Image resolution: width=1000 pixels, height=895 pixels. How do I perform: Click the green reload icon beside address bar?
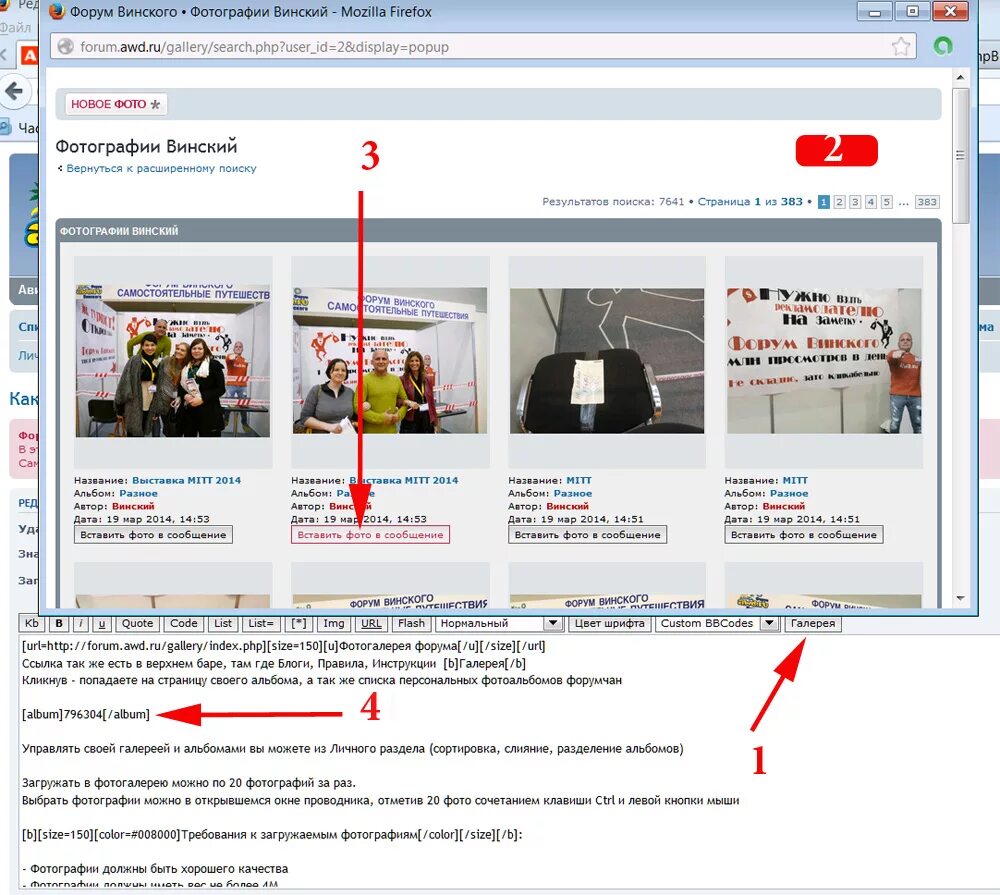click(943, 46)
